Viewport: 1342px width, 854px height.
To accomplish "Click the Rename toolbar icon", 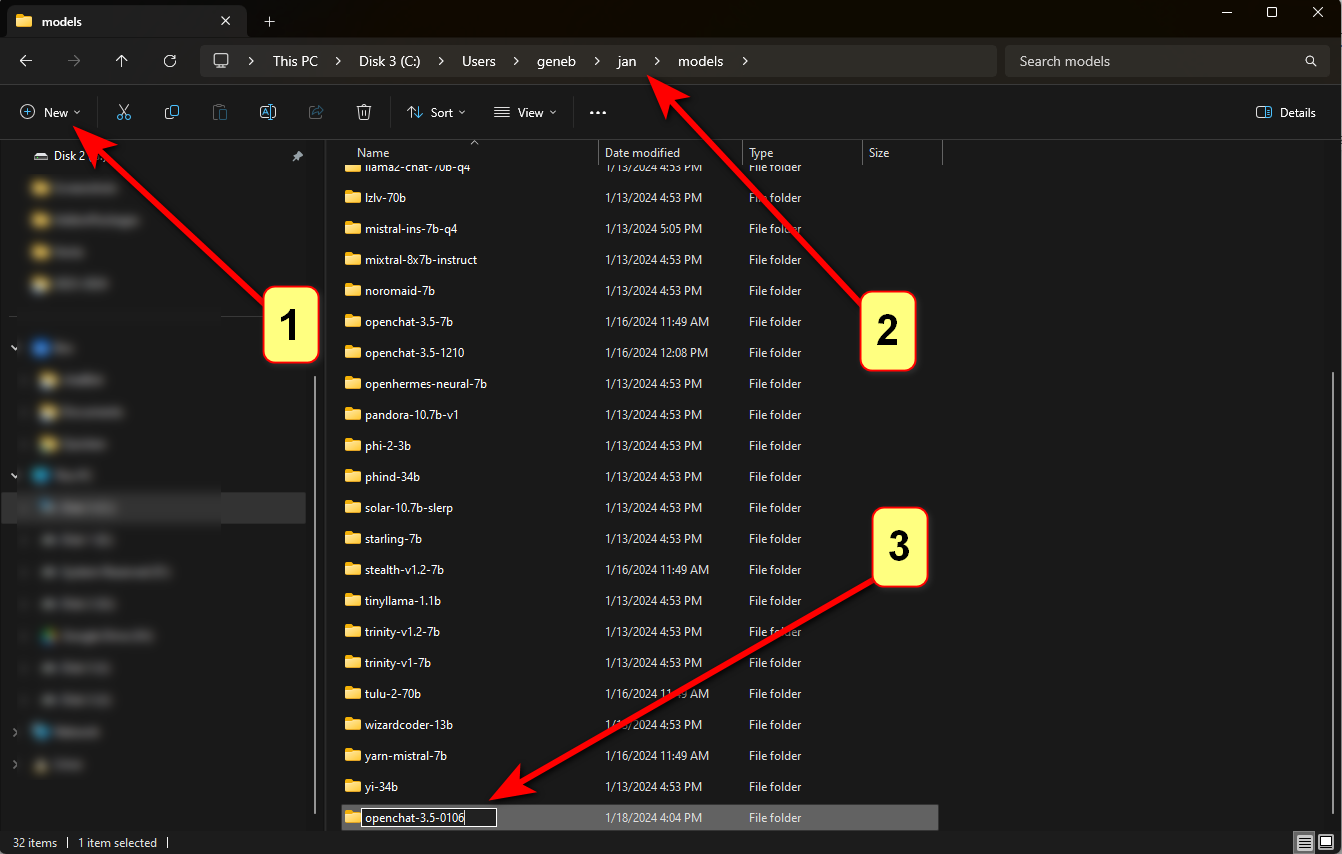I will point(268,112).
